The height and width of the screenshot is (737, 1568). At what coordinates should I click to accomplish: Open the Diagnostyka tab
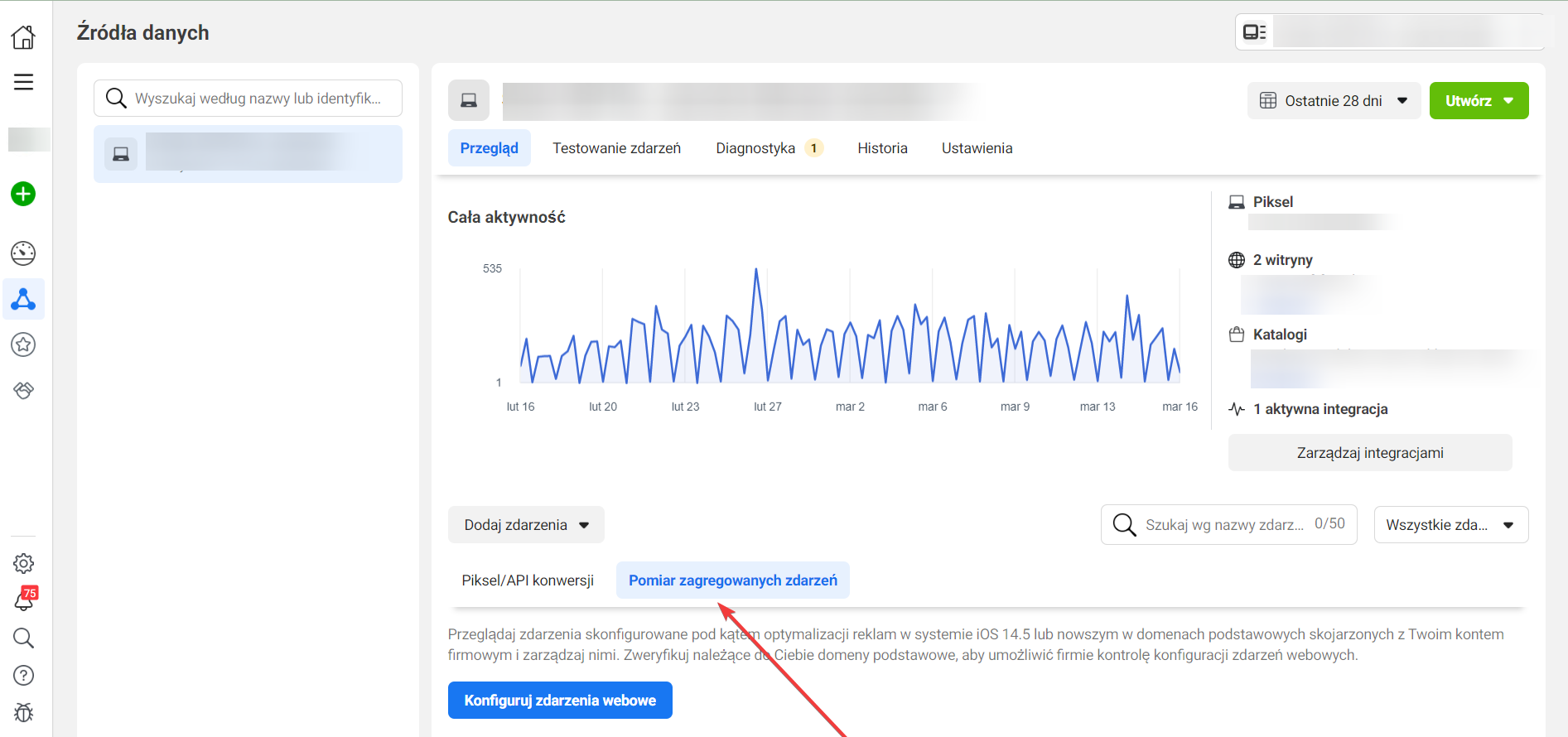755,148
